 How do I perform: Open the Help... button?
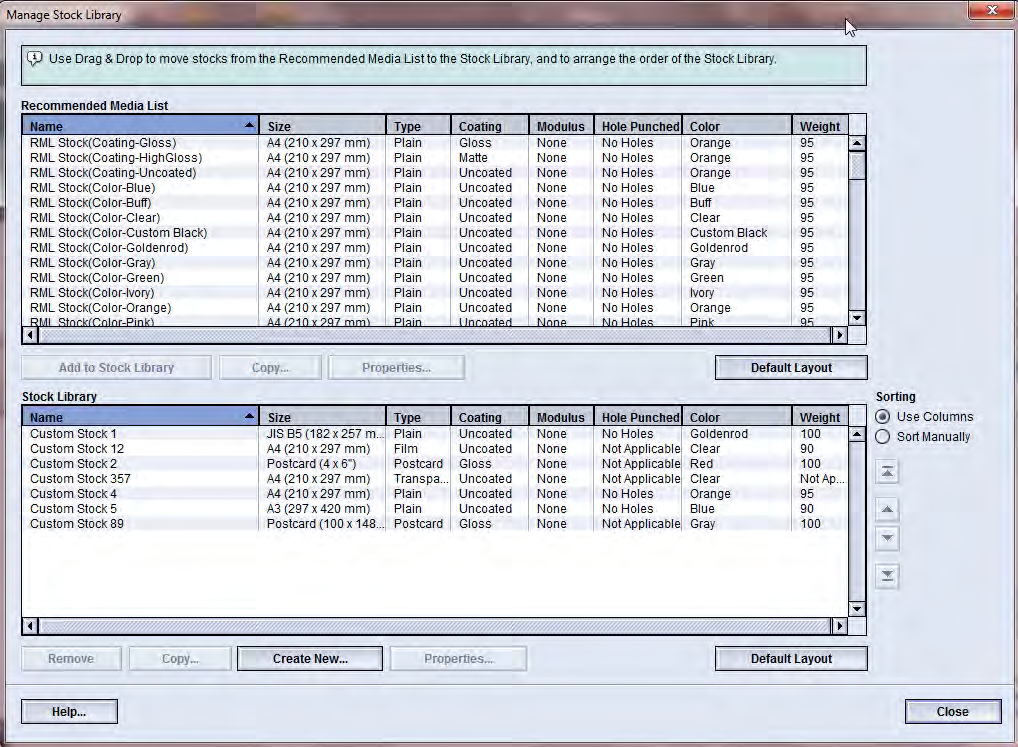(x=69, y=711)
